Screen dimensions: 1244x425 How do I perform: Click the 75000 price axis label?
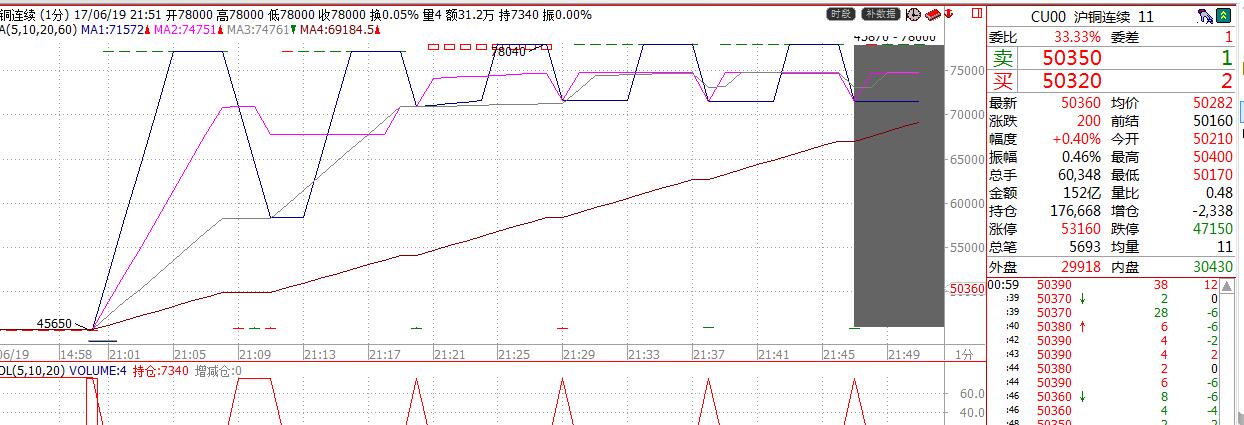click(x=965, y=70)
